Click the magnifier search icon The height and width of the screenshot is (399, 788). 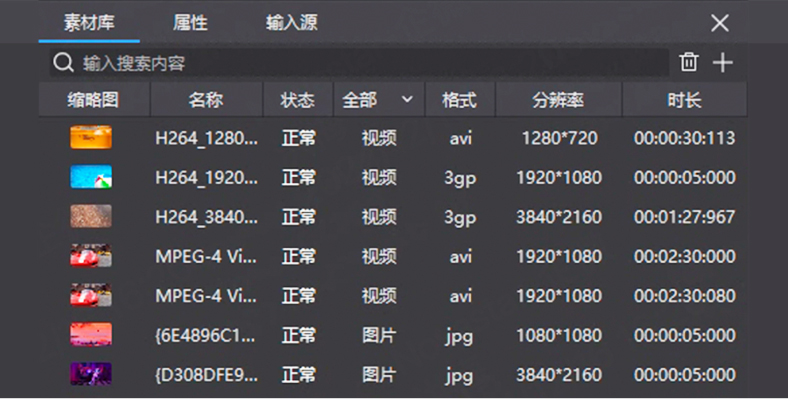(63, 63)
